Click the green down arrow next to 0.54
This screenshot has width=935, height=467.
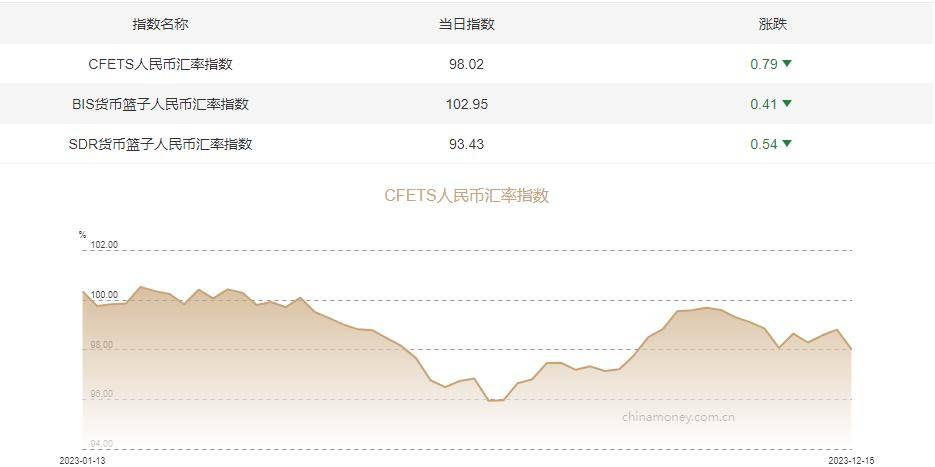click(x=787, y=143)
